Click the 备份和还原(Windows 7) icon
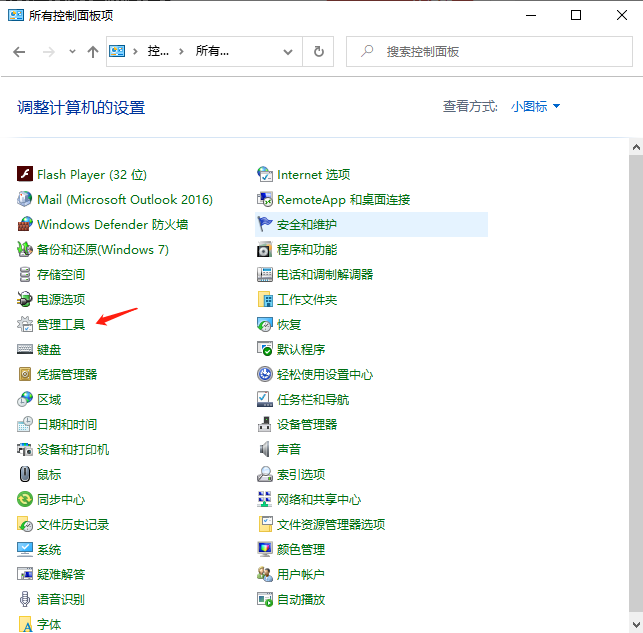Viewport: 643px width, 633px height. 25,249
